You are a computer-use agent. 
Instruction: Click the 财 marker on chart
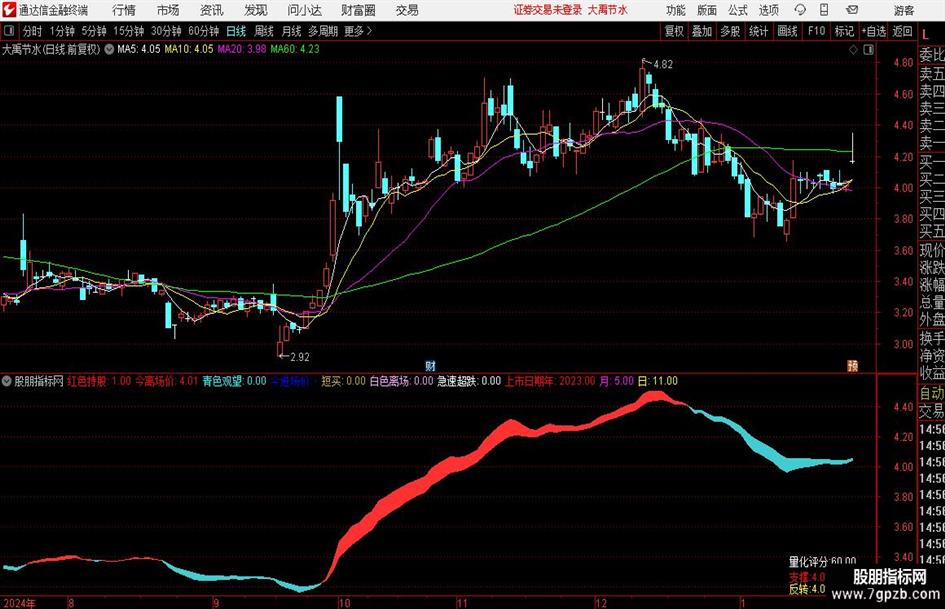(430, 365)
